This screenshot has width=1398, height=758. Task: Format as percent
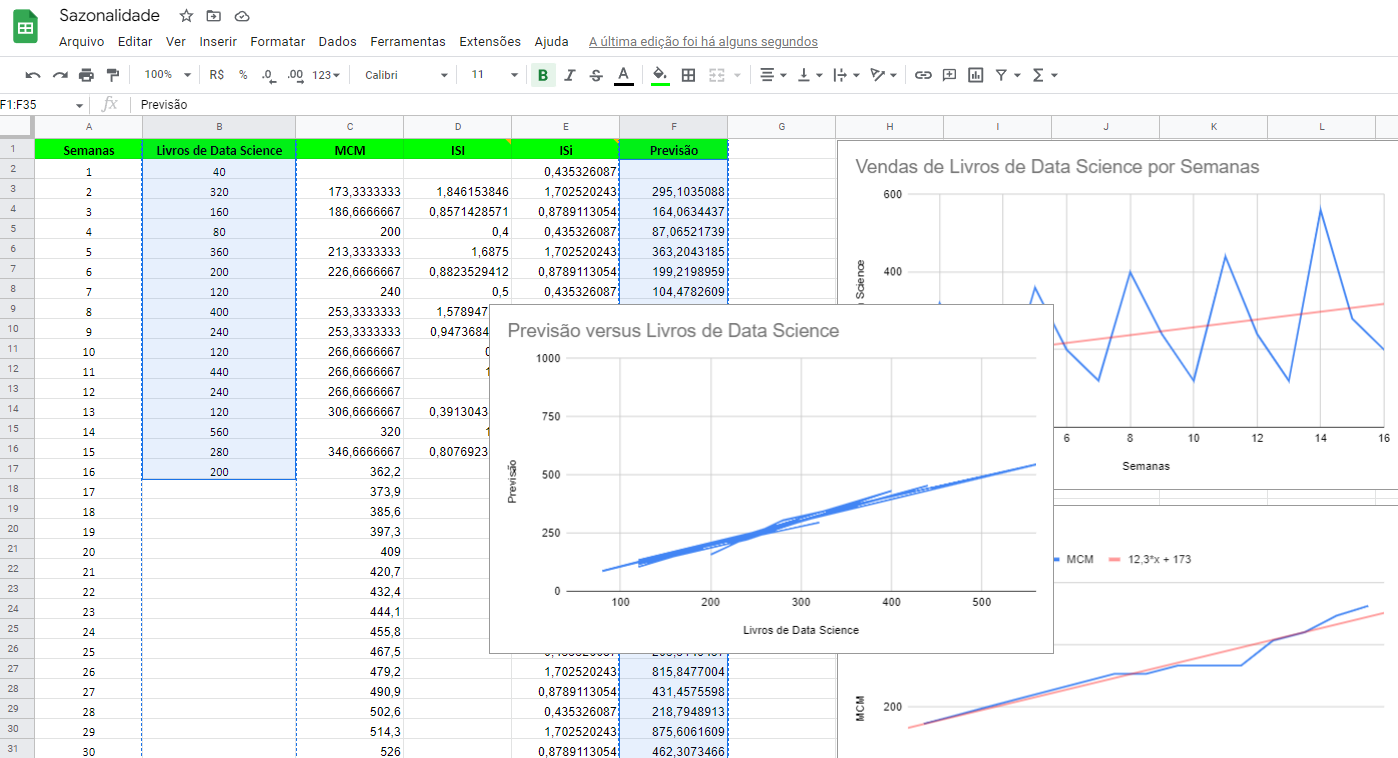pos(243,75)
